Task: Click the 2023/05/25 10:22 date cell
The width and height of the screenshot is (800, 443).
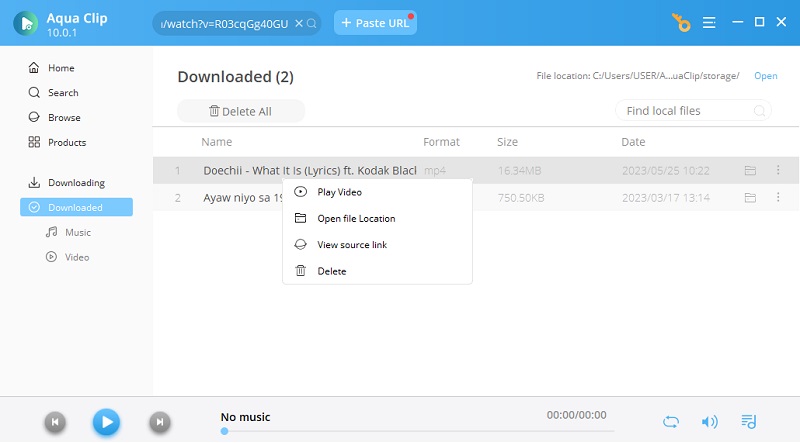Action: point(665,170)
